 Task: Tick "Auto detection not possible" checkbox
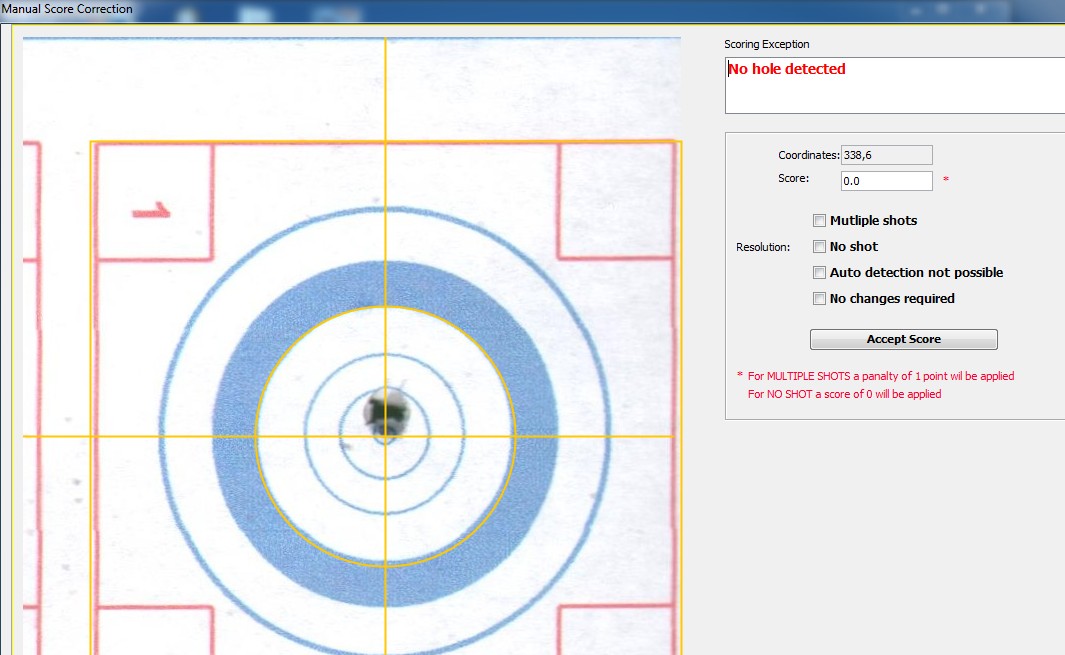(820, 273)
